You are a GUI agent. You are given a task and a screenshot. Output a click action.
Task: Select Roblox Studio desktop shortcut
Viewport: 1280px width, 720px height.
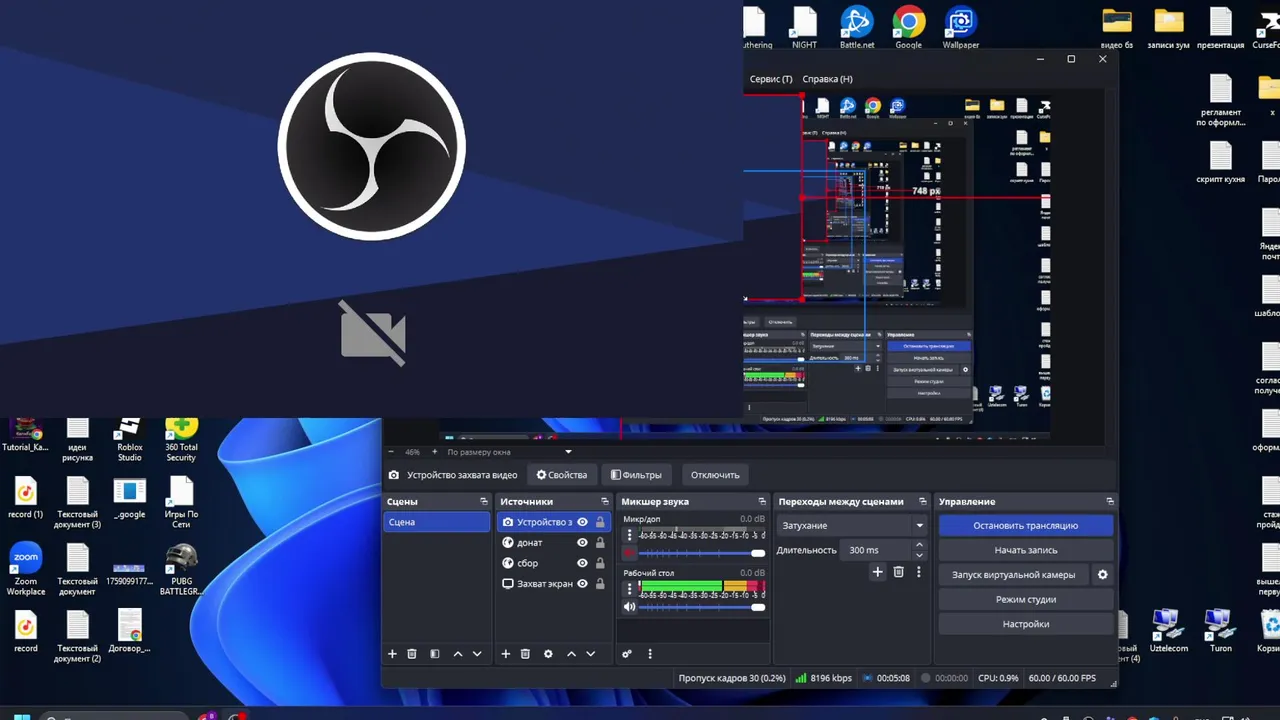(129, 439)
